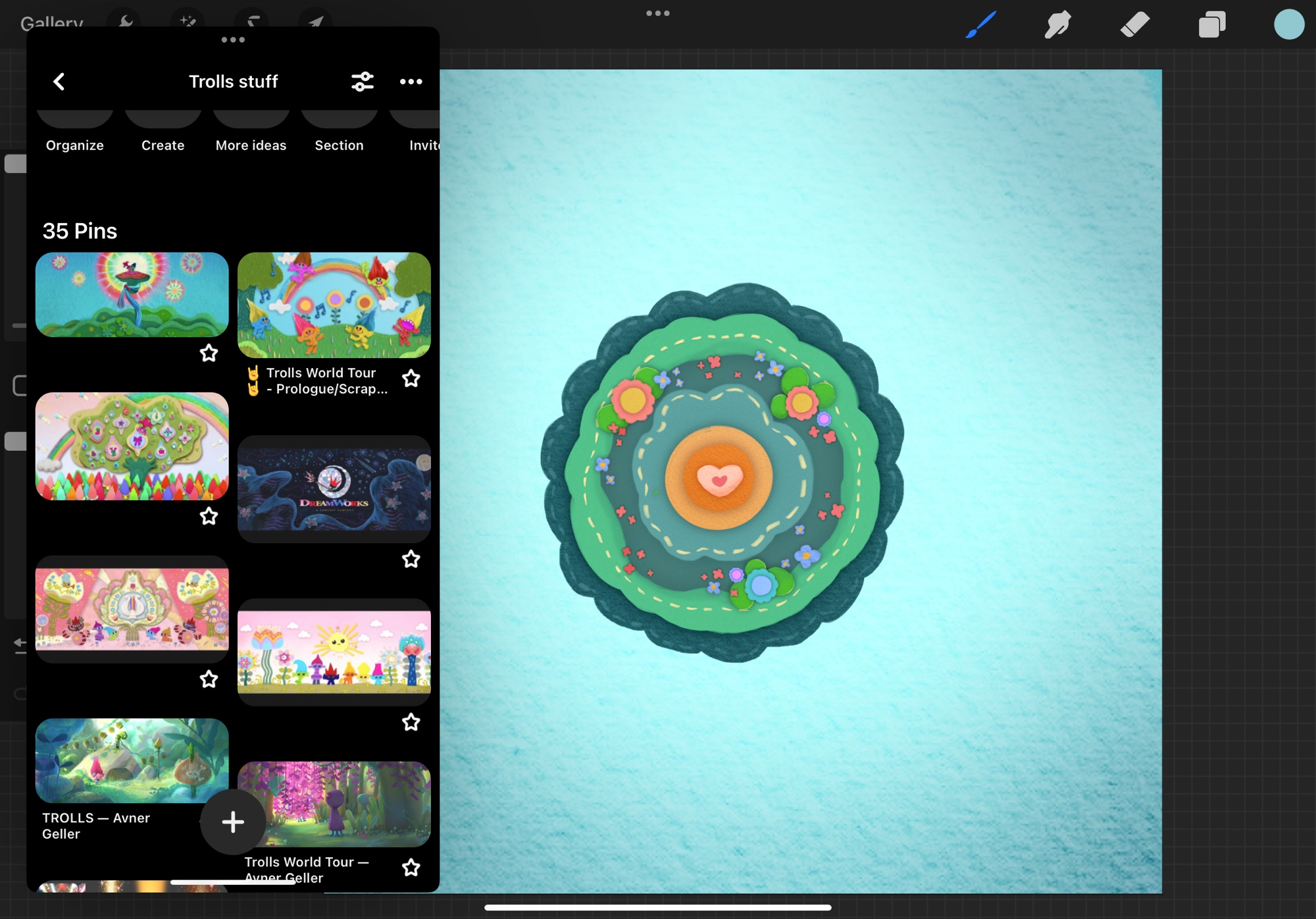Star the DreamWorks logo pin

click(411, 559)
